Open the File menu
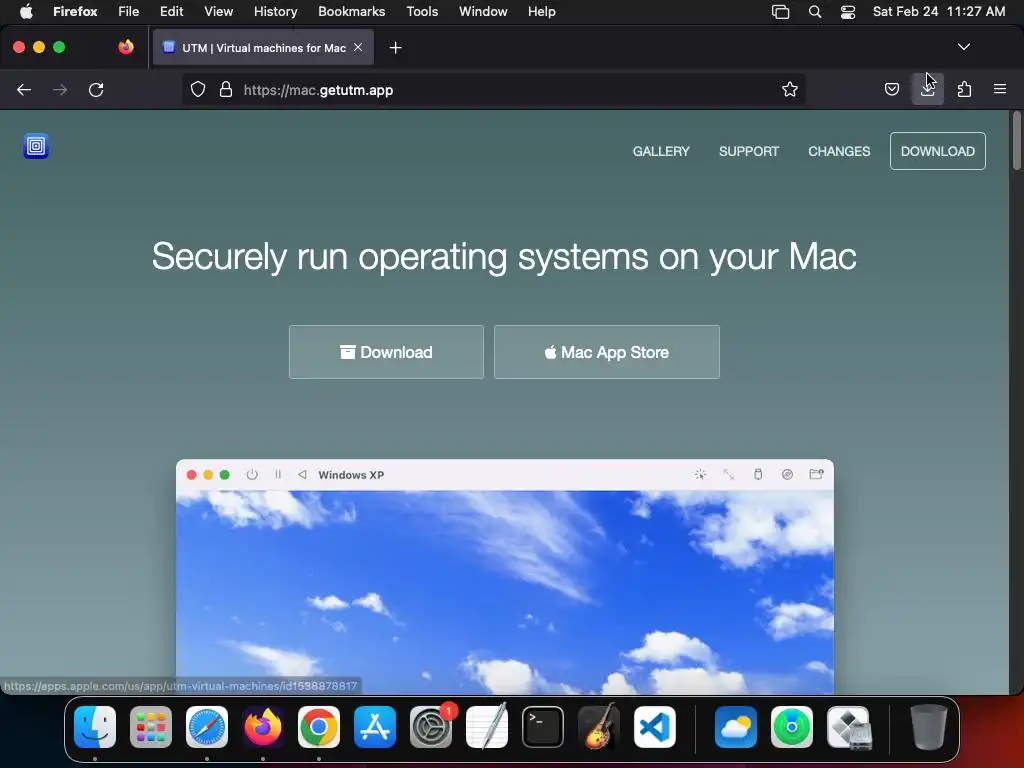1024x768 pixels. pyautogui.click(x=129, y=11)
